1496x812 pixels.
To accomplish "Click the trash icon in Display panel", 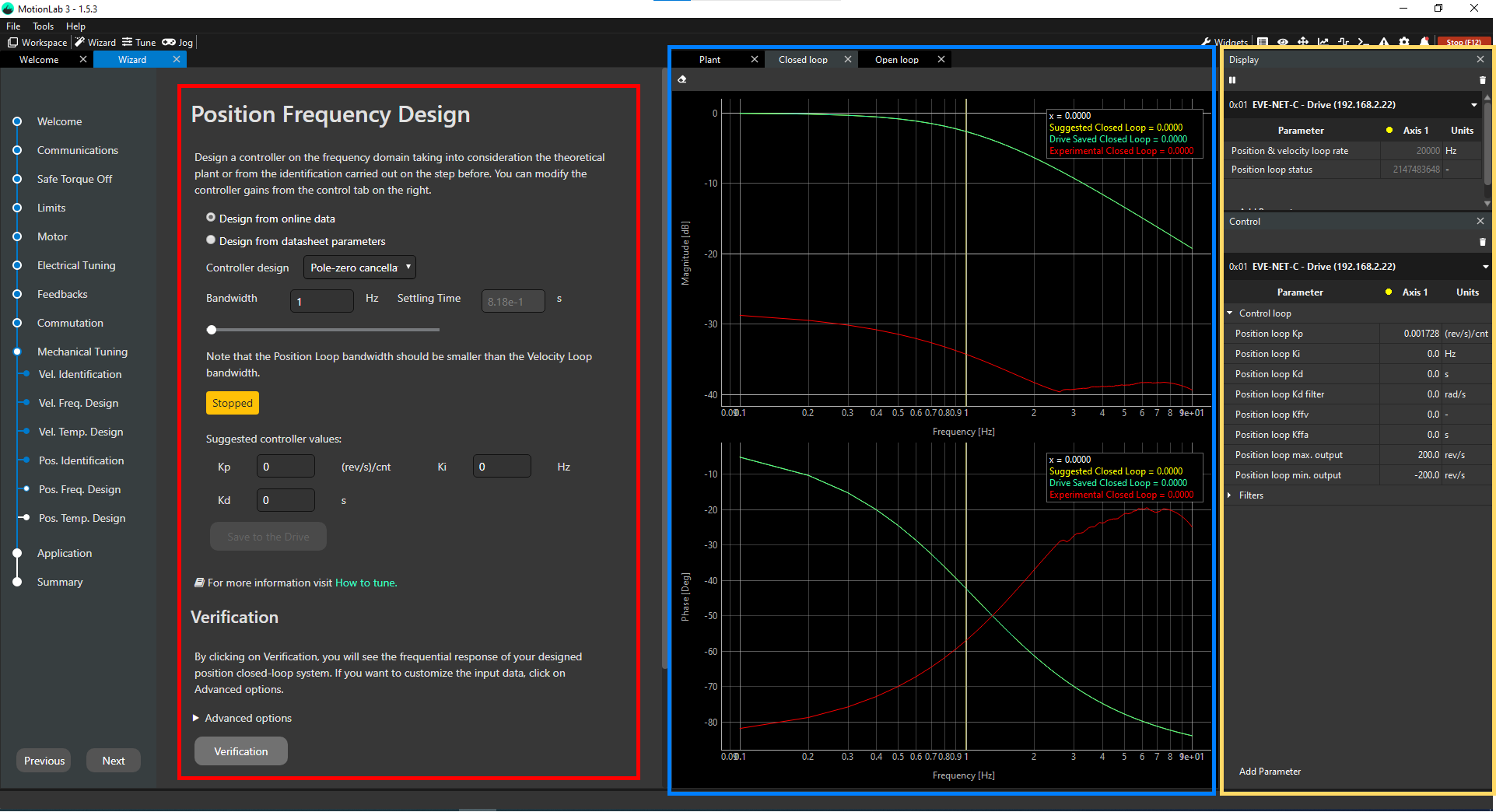I will (1482, 80).
